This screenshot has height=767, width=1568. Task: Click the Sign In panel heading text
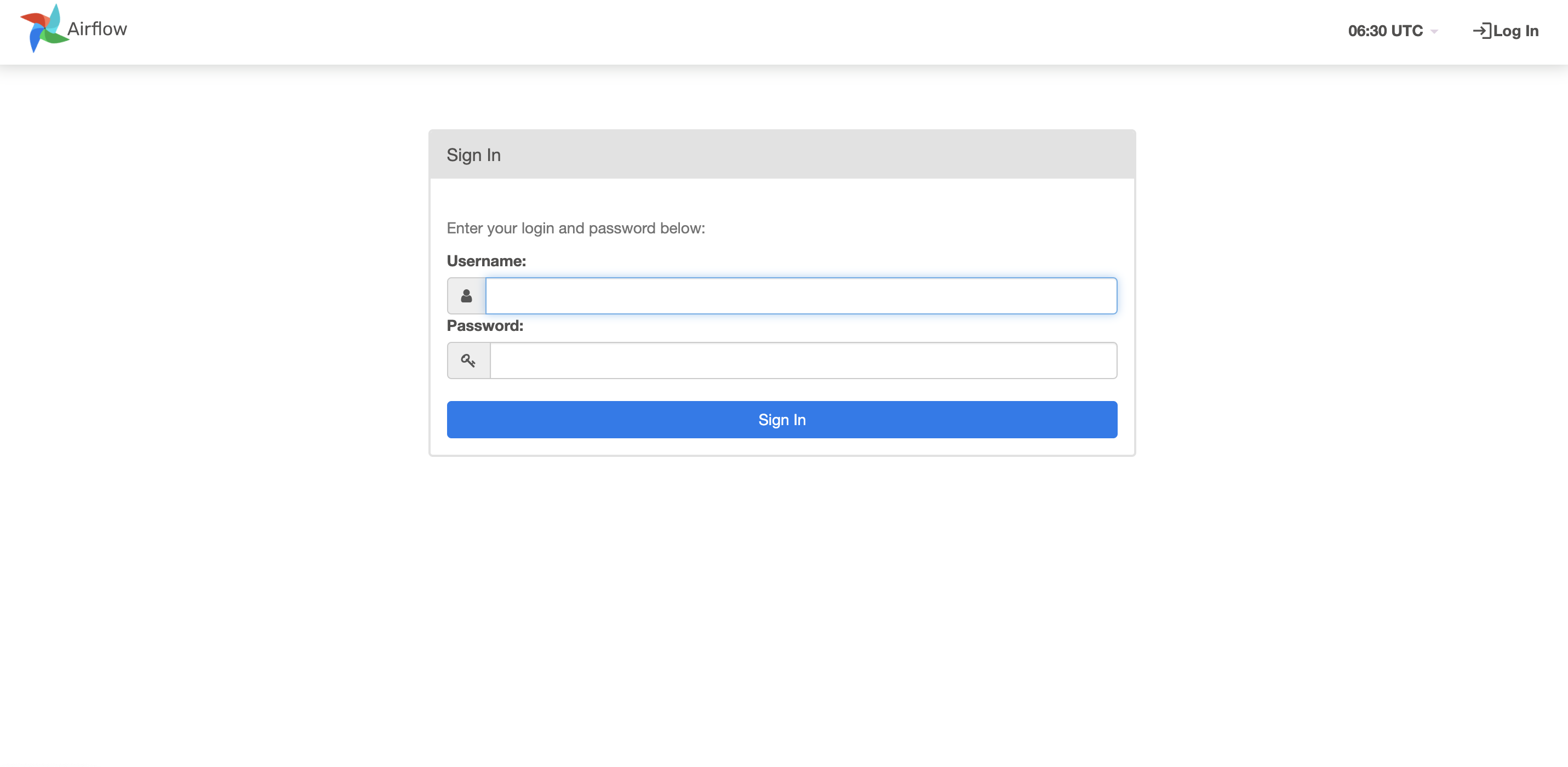pos(473,155)
